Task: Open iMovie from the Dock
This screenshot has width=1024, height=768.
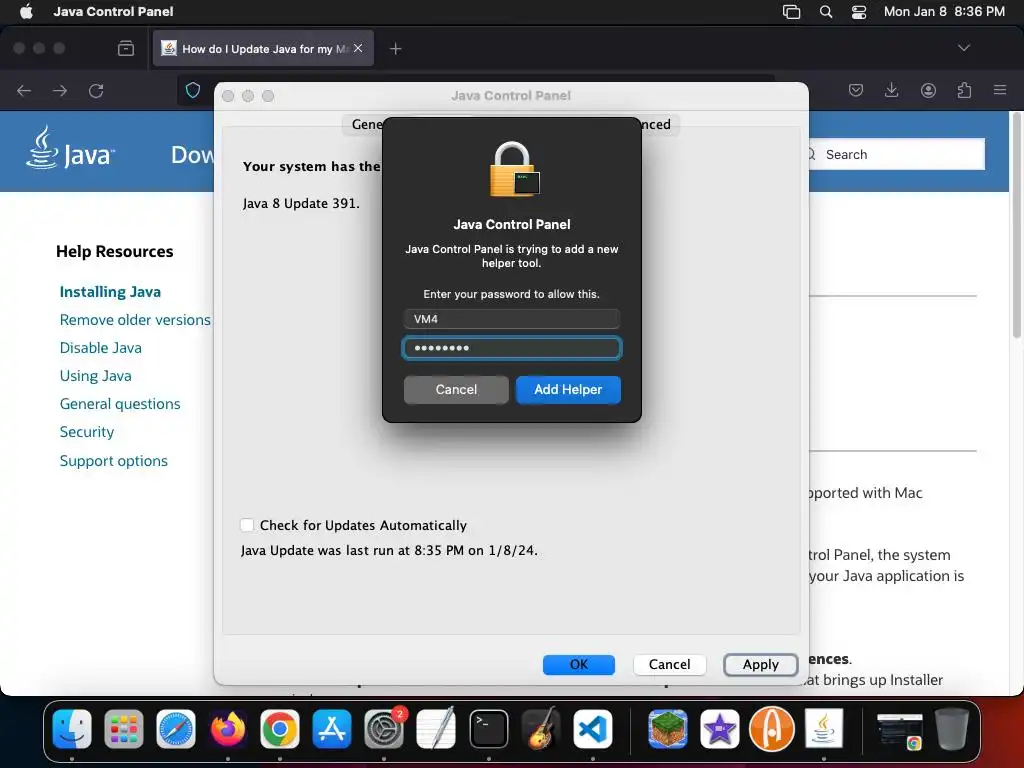Action: [x=720, y=729]
